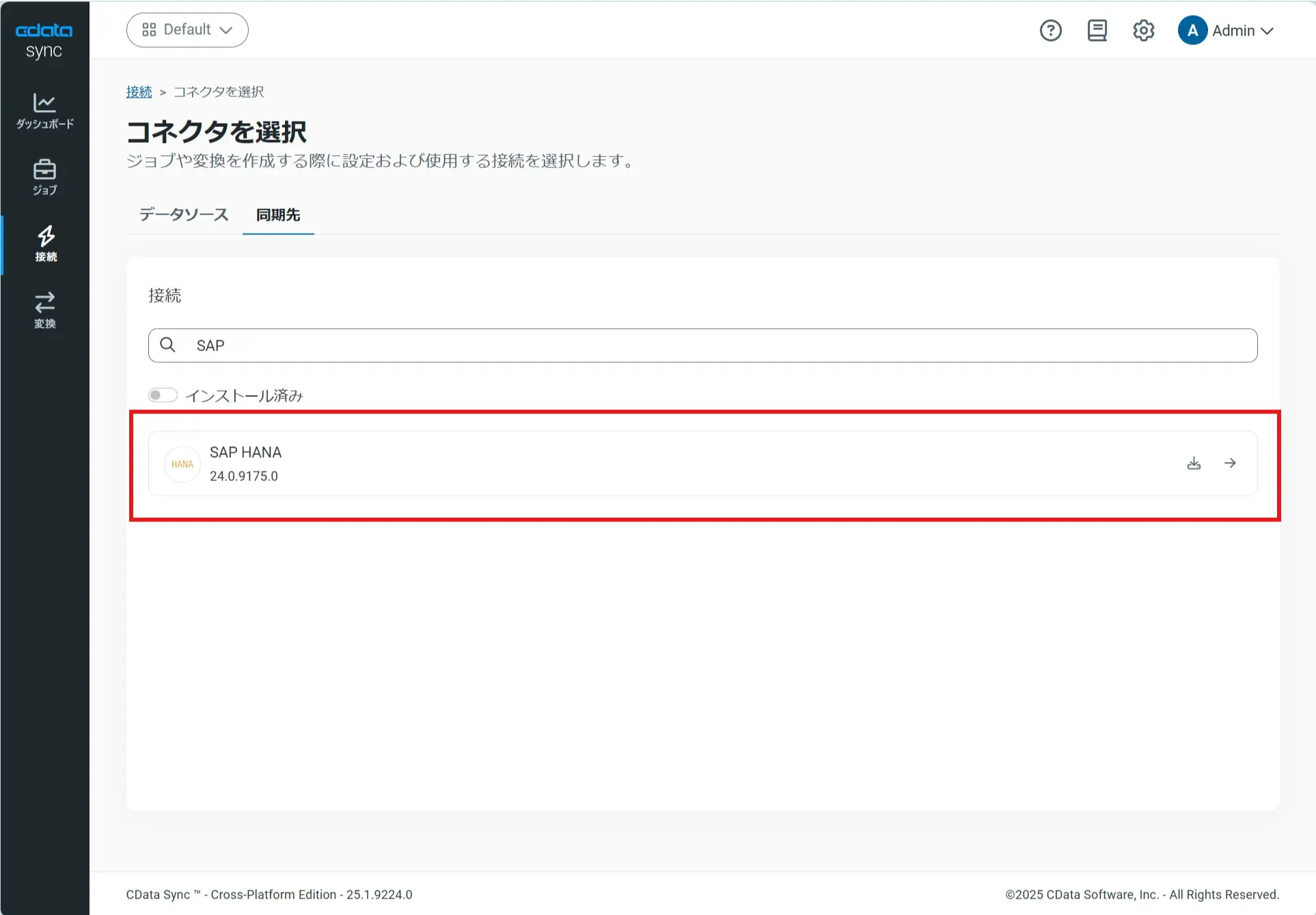Open the documentation book icon
This screenshot has width=1316, height=915.
tap(1097, 31)
